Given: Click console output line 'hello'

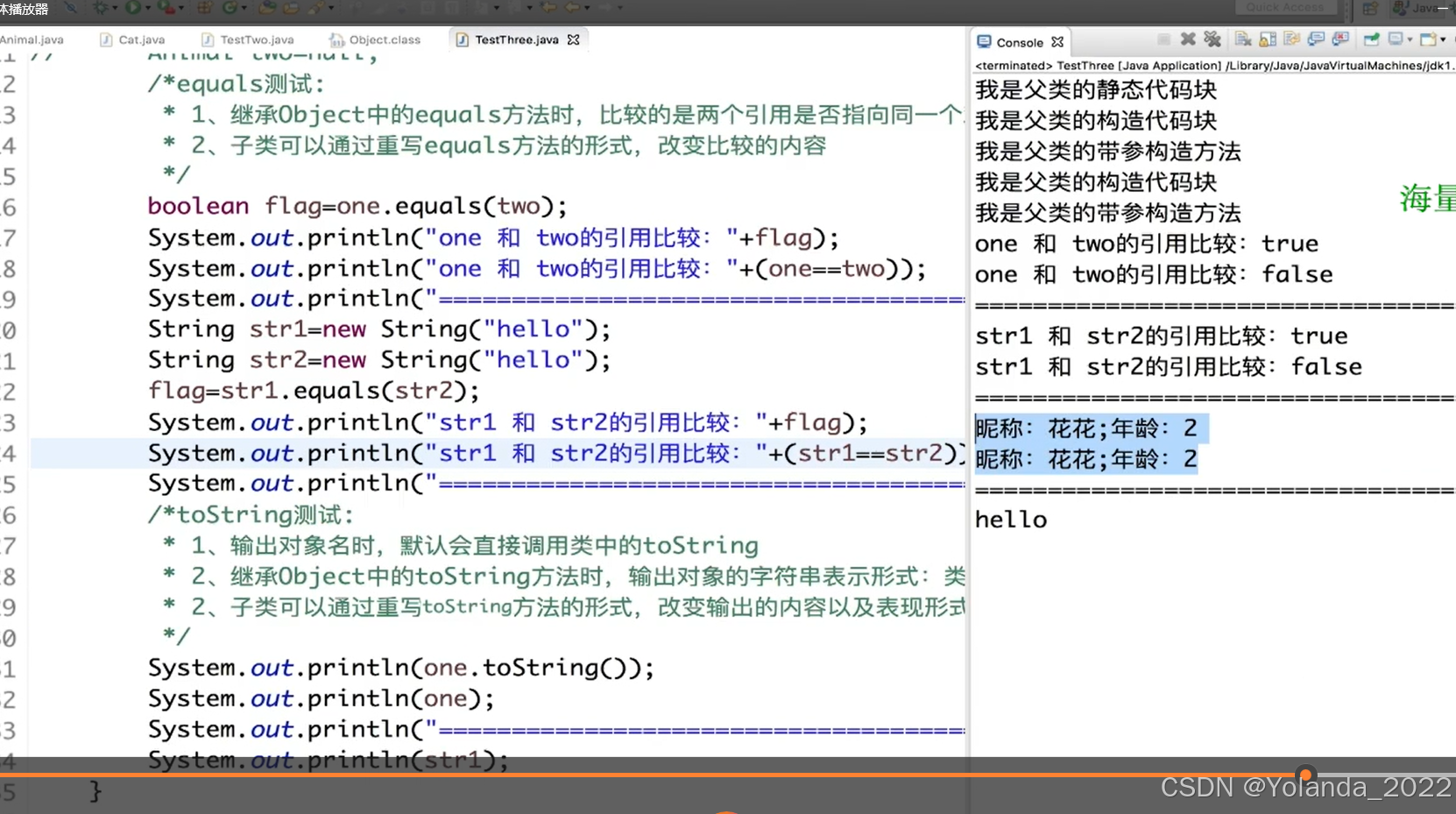Looking at the screenshot, I should [x=1011, y=520].
